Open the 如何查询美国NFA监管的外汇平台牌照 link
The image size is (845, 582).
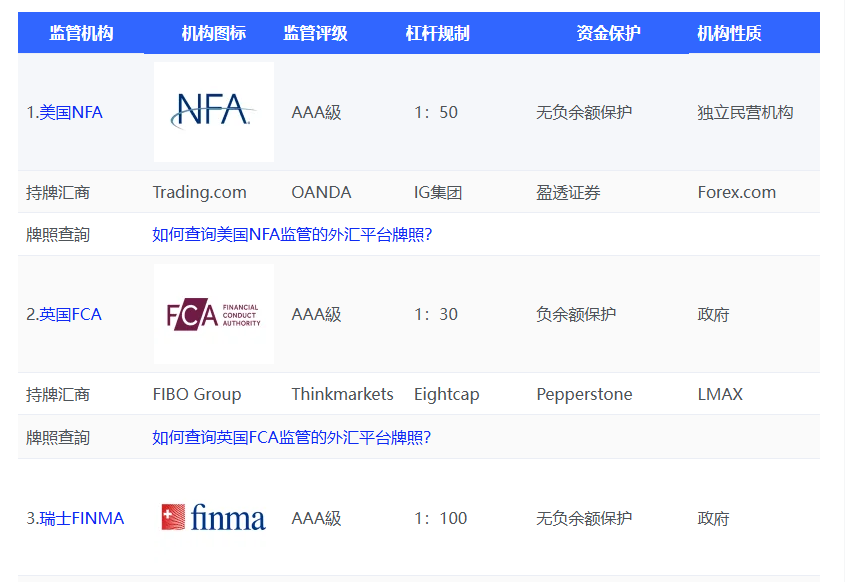click(292, 234)
